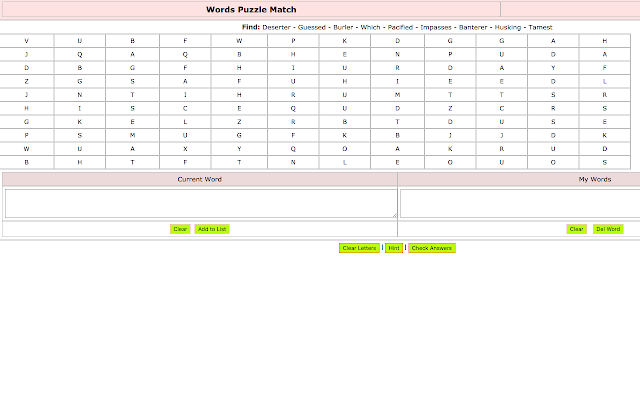Select letter M in the row starting P S M

[x=132, y=135]
